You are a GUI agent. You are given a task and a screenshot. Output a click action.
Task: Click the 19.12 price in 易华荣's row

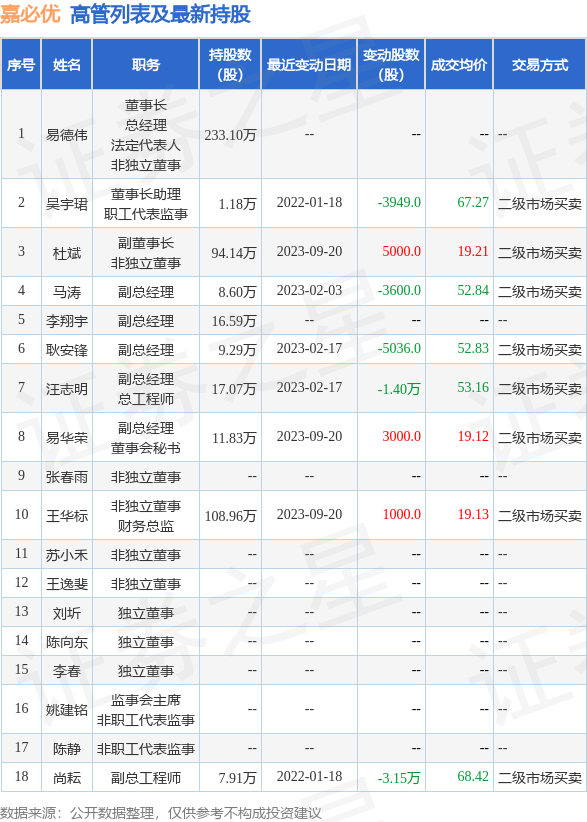point(473,436)
